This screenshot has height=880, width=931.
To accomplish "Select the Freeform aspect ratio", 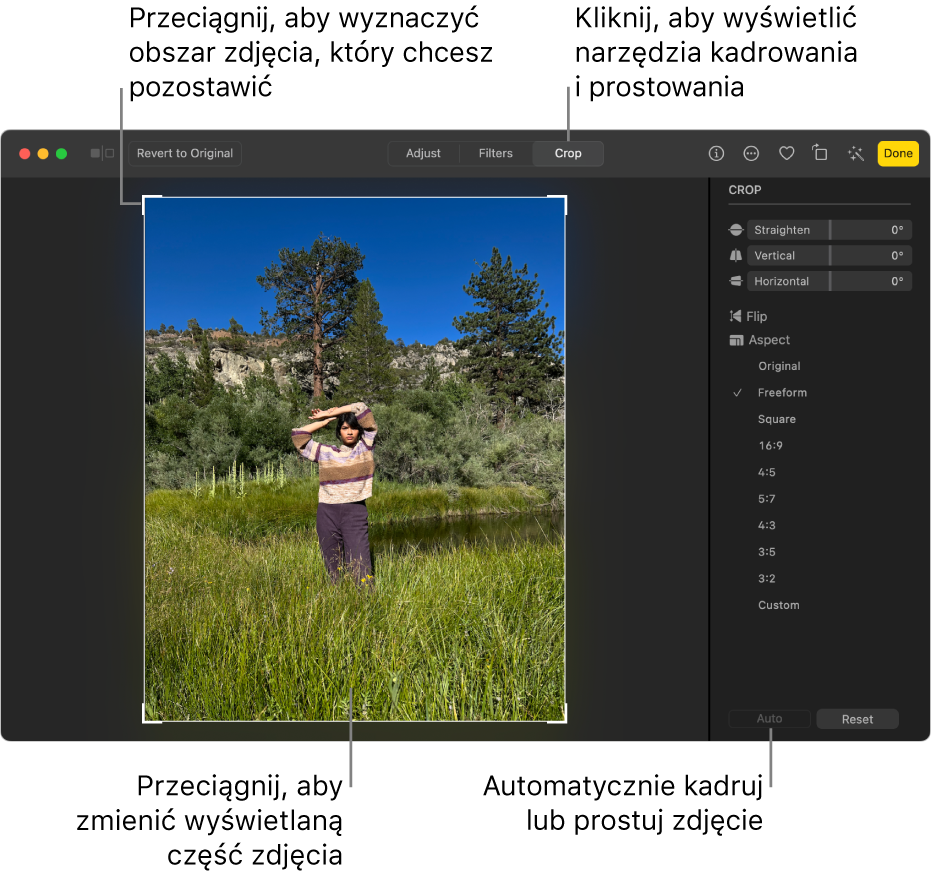I will coord(781,393).
